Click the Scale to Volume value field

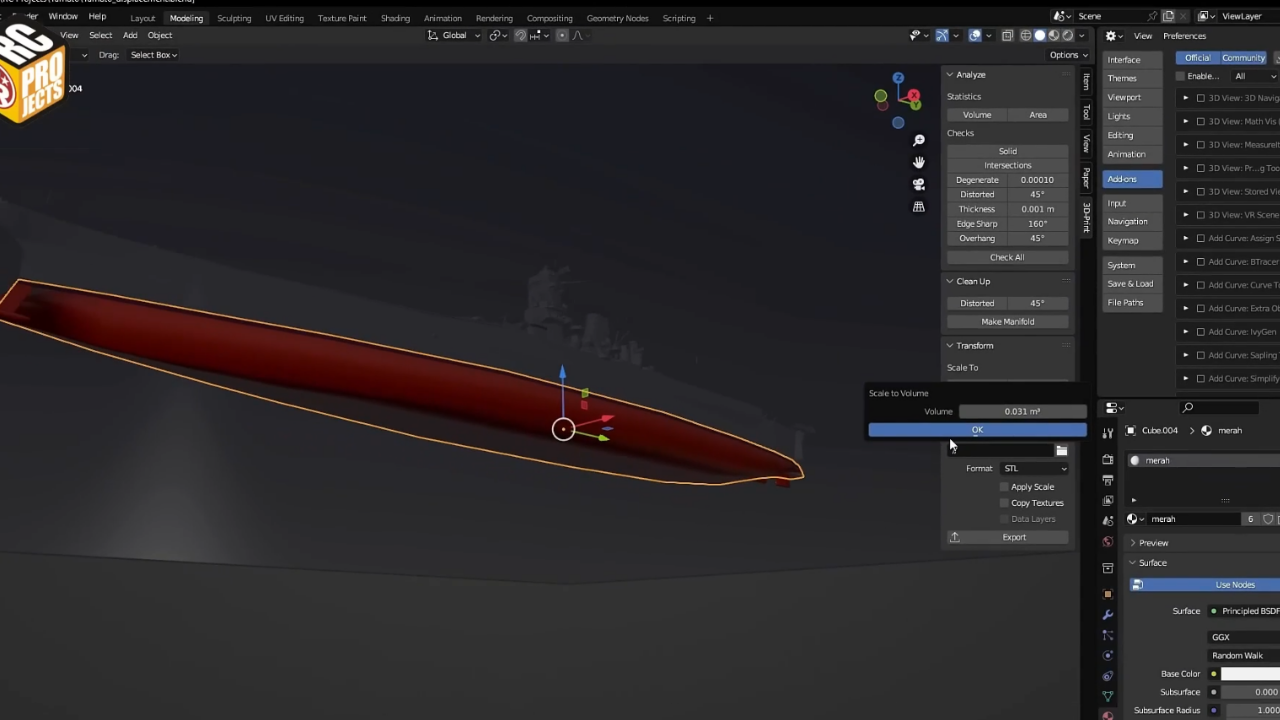[x=1022, y=411]
